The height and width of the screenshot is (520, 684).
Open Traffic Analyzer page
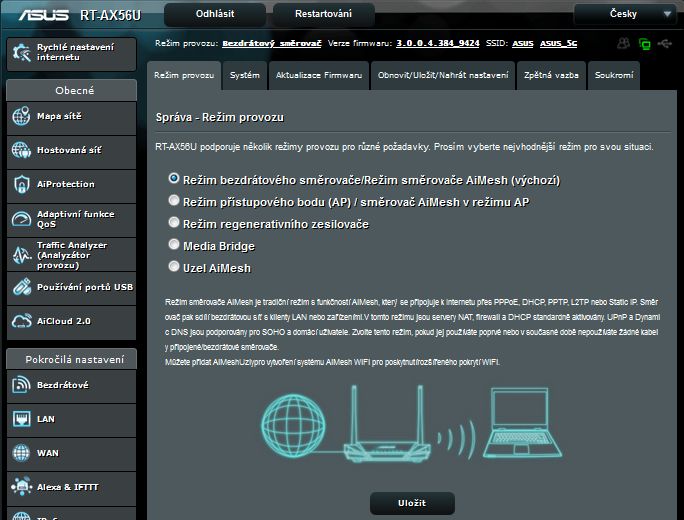pyautogui.click(x=69, y=254)
